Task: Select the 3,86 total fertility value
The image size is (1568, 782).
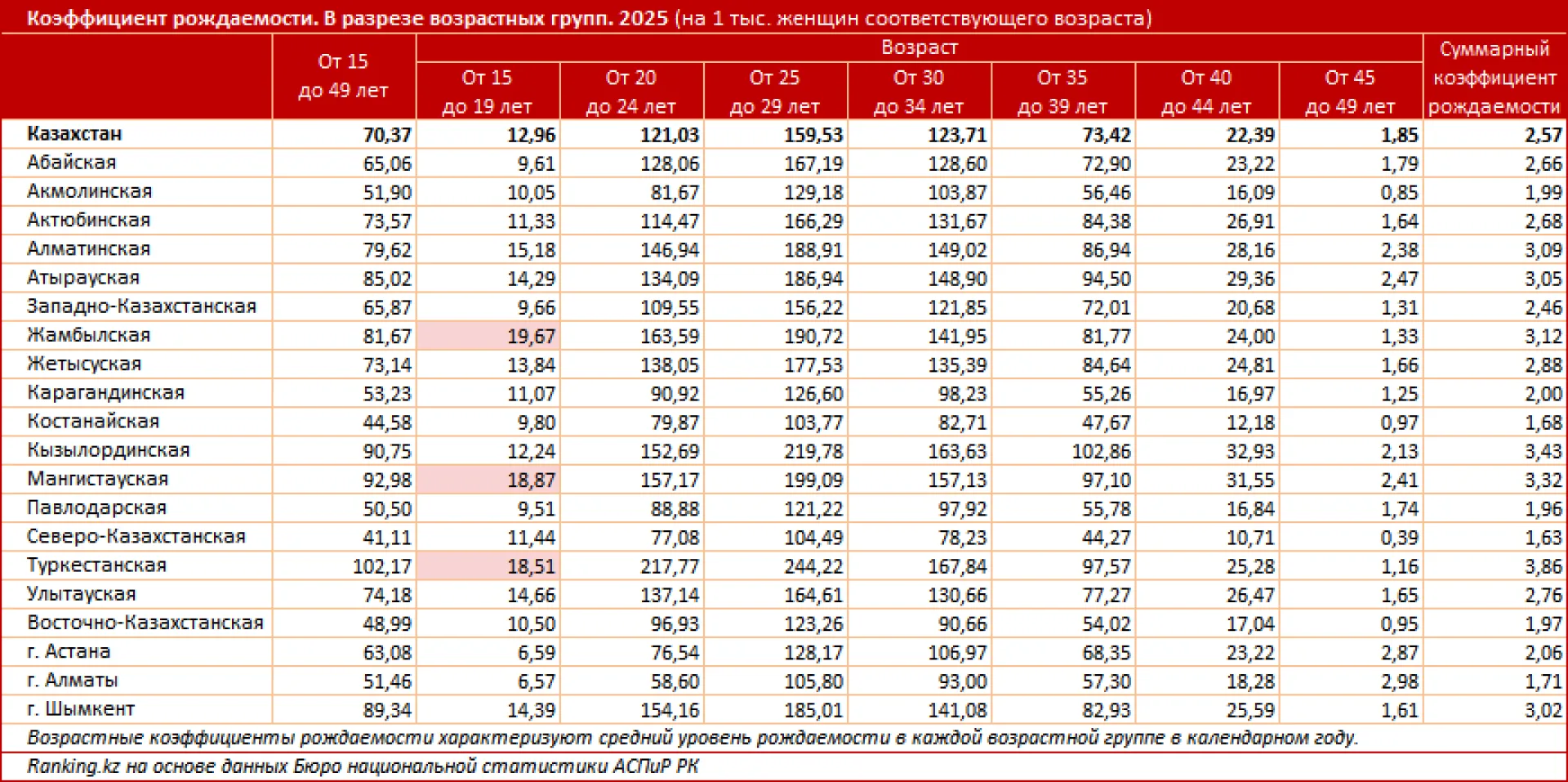Action: tap(1543, 566)
